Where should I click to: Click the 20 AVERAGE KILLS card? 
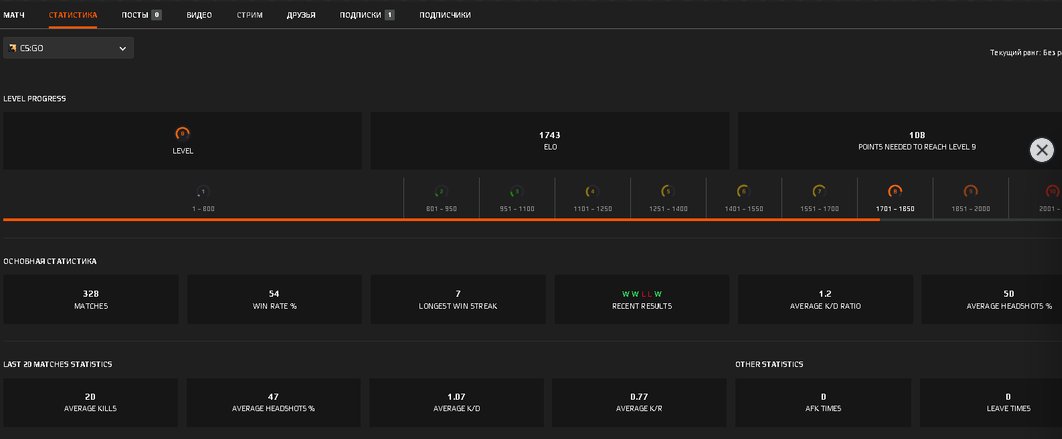tap(90, 402)
